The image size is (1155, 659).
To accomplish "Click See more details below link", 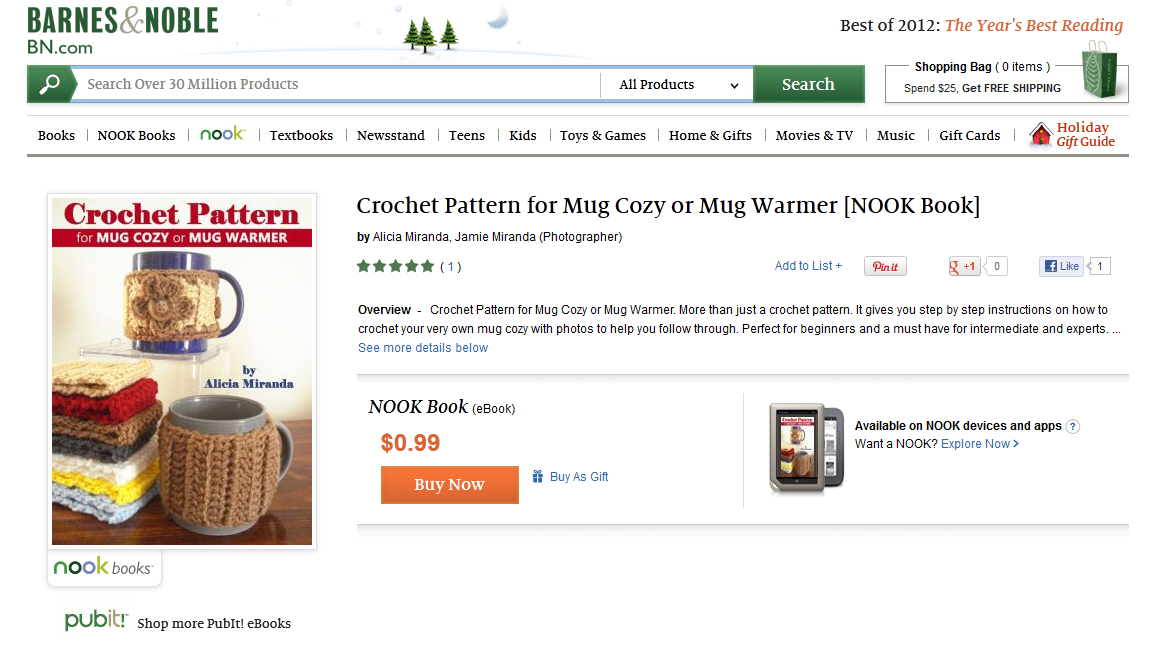I will point(423,348).
